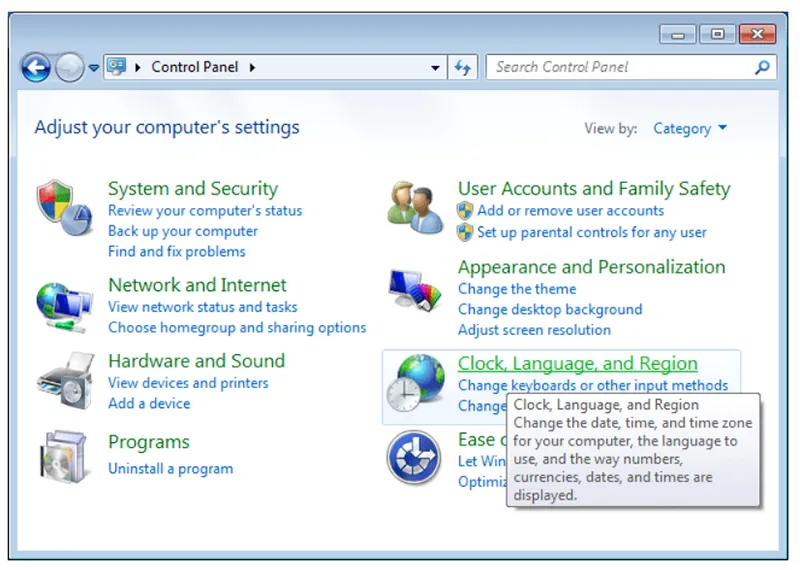Image resolution: width=800 pixels, height=570 pixels.
Task: Click the Back arrow button
Action: click(36, 67)
